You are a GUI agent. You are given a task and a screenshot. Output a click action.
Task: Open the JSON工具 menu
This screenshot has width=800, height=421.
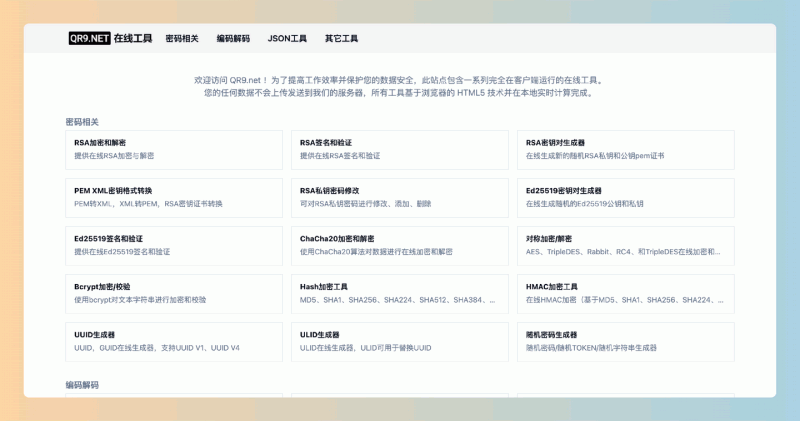click(287, 38)
